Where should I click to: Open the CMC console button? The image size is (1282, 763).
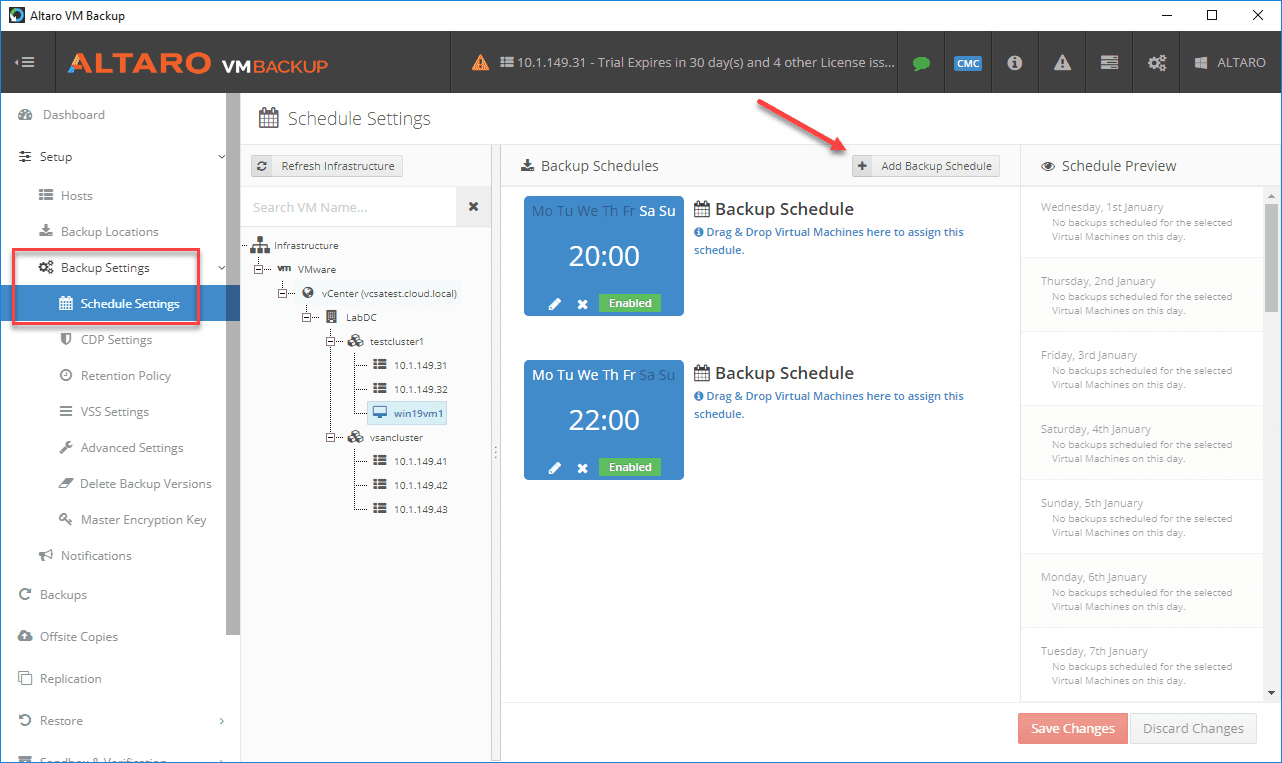(x=967, y=63)
